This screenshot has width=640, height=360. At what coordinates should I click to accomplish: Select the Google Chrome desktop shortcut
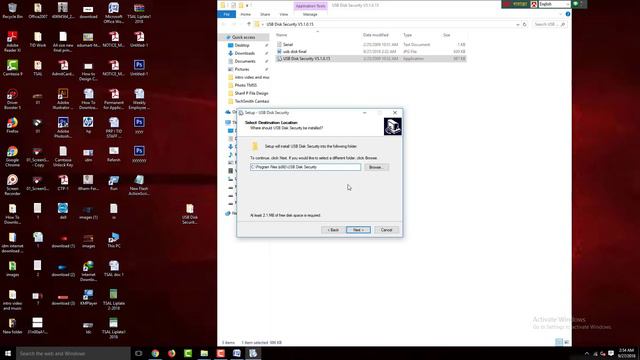[x=12, y=156]
